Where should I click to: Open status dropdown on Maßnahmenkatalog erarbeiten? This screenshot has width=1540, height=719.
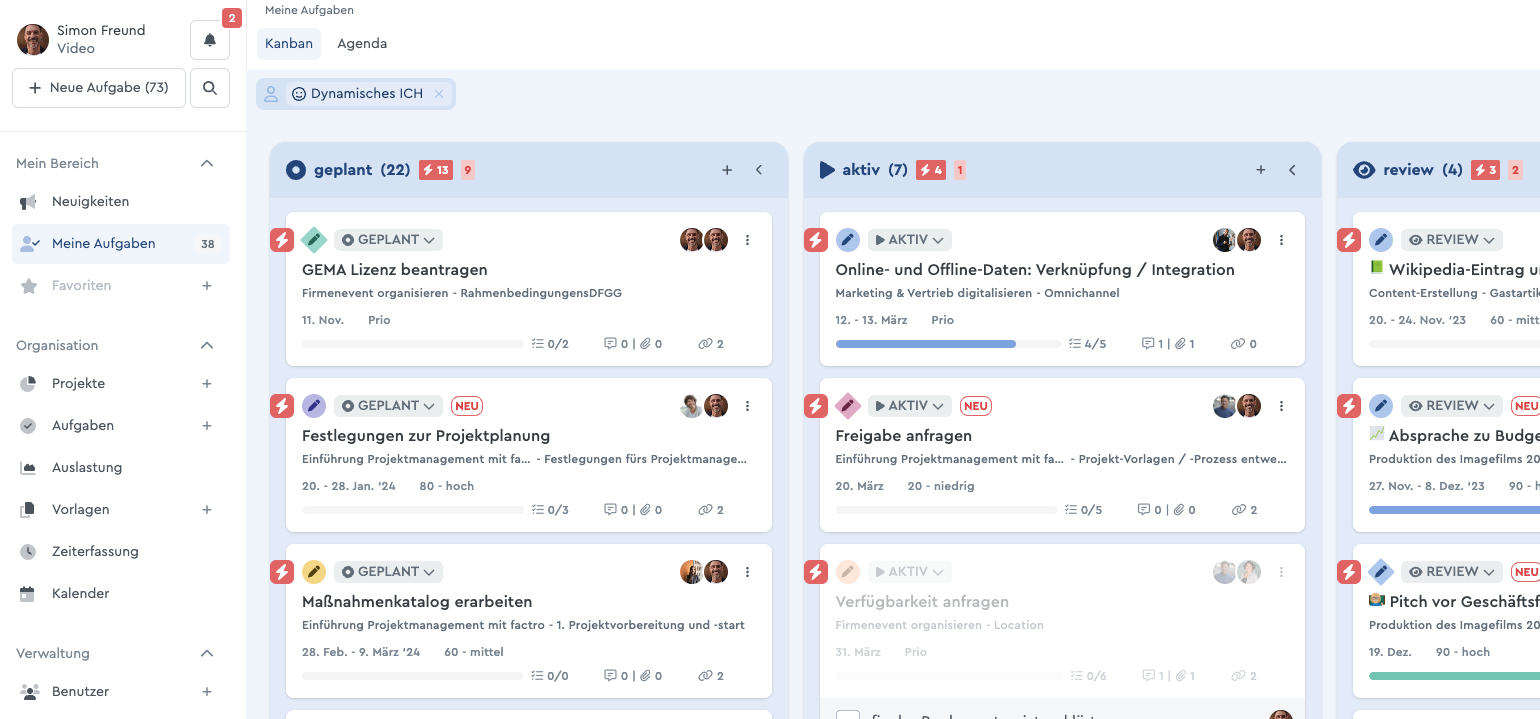389,572
